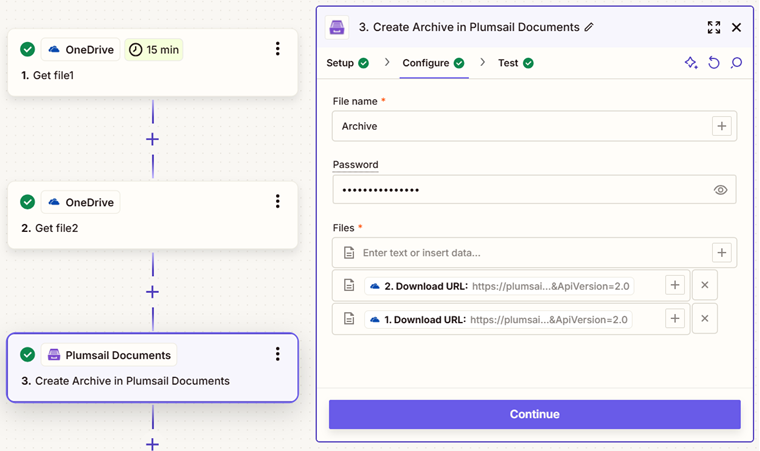Click the AI sparkle assistant icon
Image resolution: width=760 pixels, height=451 pixels.
coord(691,63)
